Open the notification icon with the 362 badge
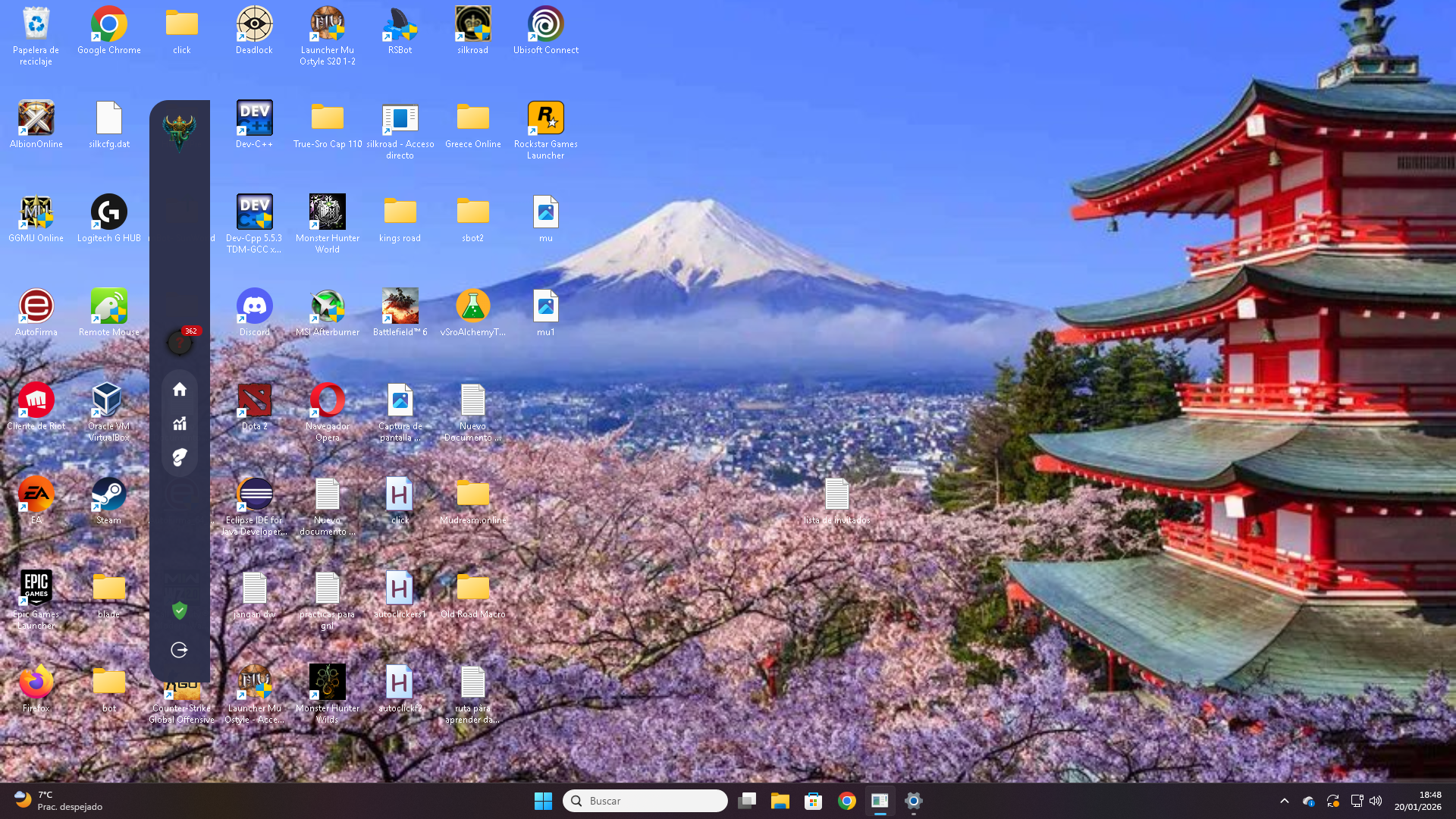Viewport: 1456px width, 819px height. 180,343
